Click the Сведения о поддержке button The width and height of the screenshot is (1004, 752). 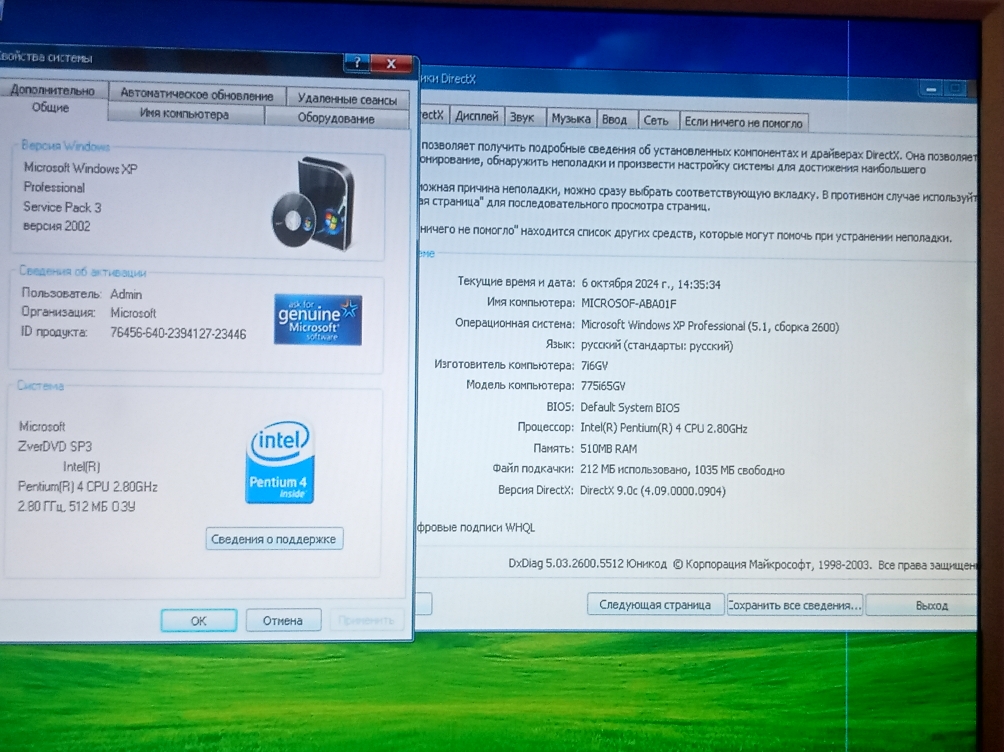point(274,539)
